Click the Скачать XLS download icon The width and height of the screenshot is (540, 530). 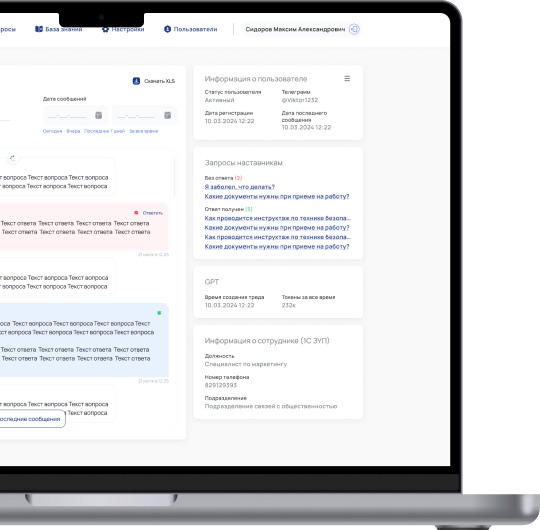coord(136,81)
